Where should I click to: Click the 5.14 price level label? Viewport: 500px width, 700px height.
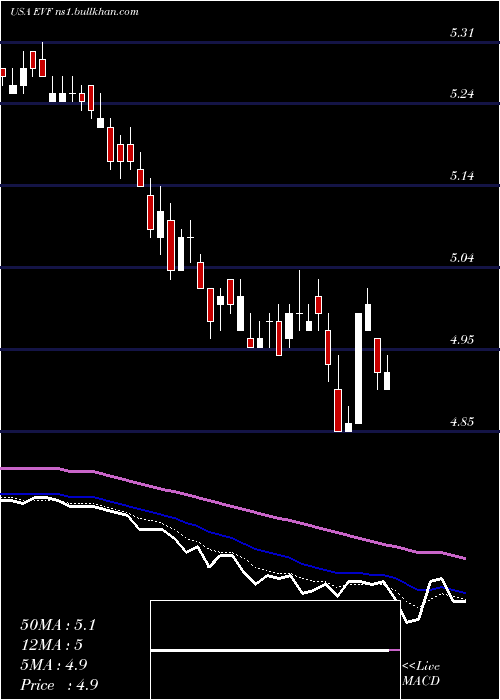[462, 175]
